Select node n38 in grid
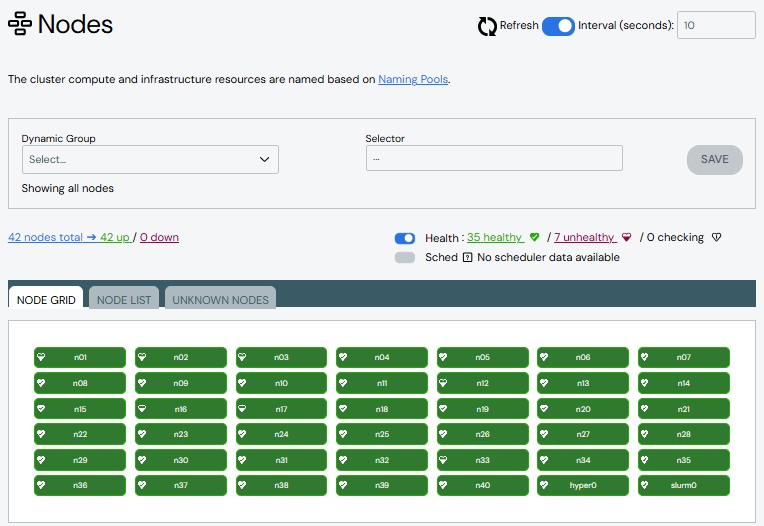Viewport: 764px width, 526px height. coord(281,485)
